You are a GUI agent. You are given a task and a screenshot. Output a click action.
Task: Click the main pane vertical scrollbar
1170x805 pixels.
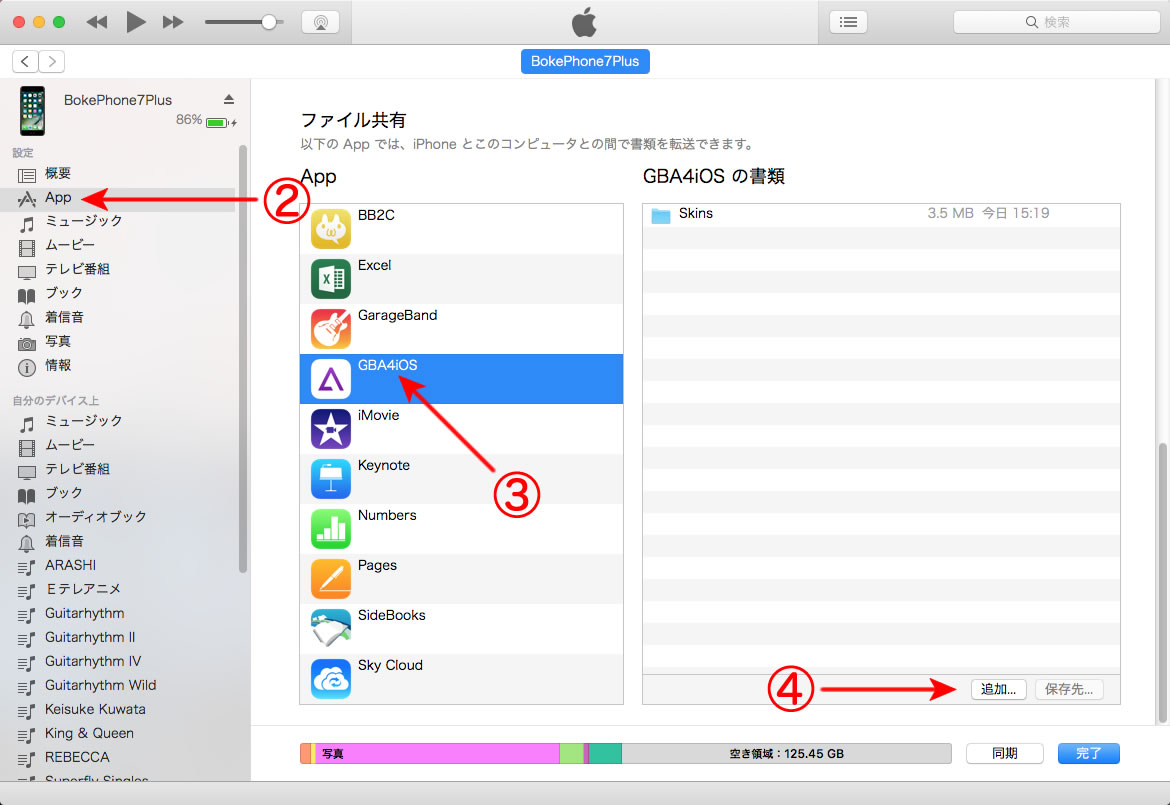tap(1162, 583)
